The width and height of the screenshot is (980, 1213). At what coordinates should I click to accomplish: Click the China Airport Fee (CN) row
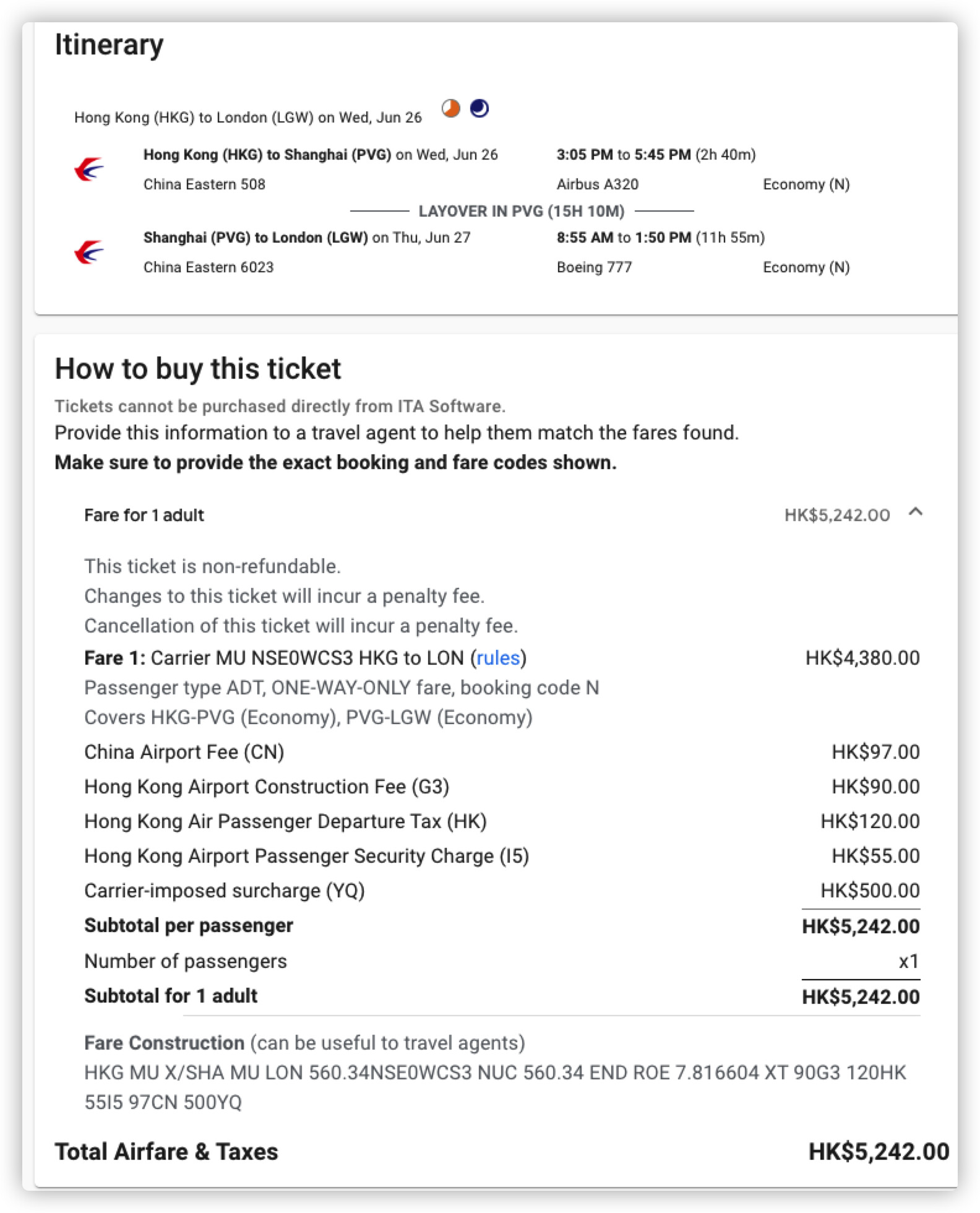click(184, 752)
